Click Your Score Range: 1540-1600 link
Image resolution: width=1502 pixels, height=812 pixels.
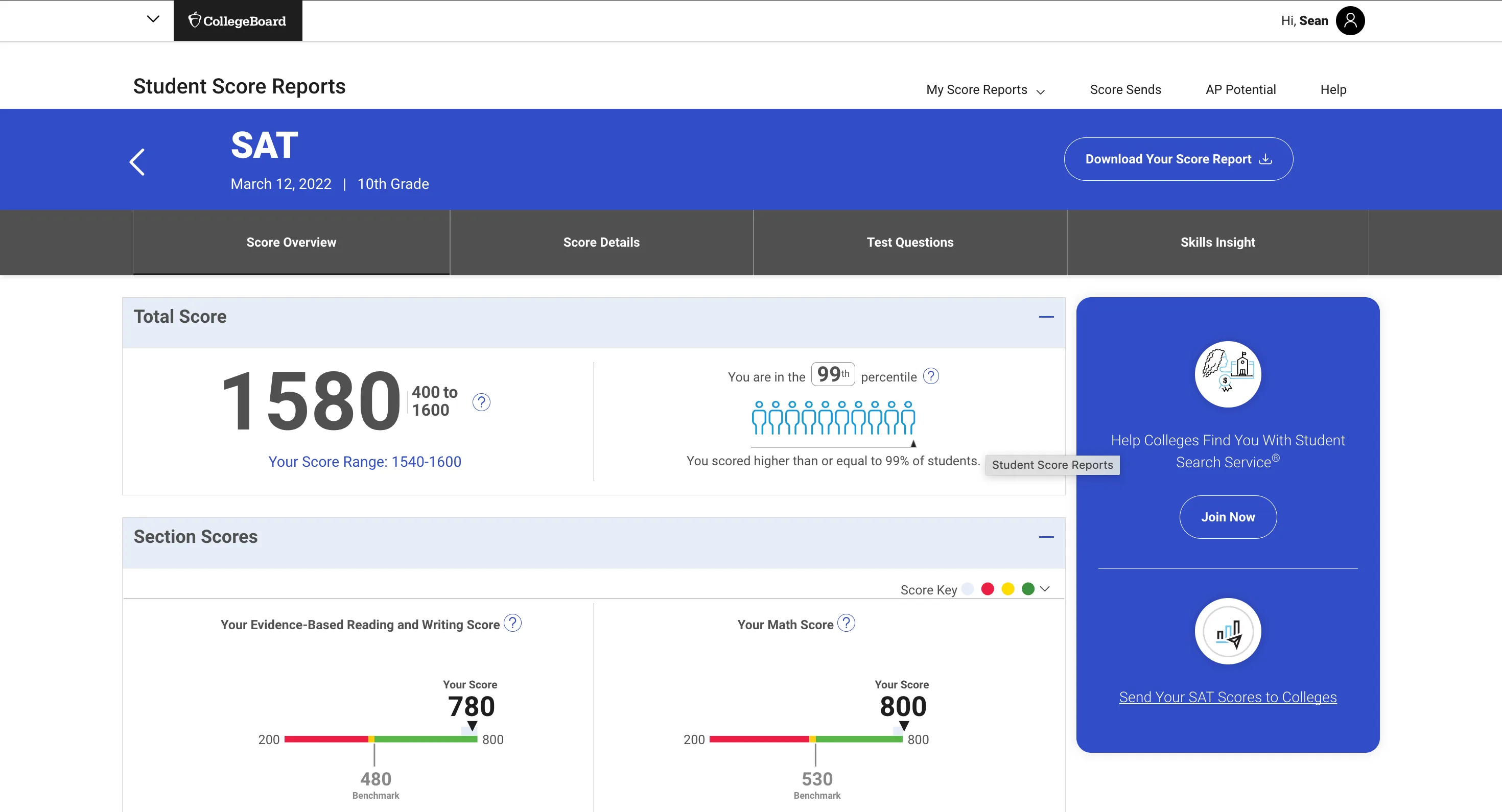pos(364,462)
